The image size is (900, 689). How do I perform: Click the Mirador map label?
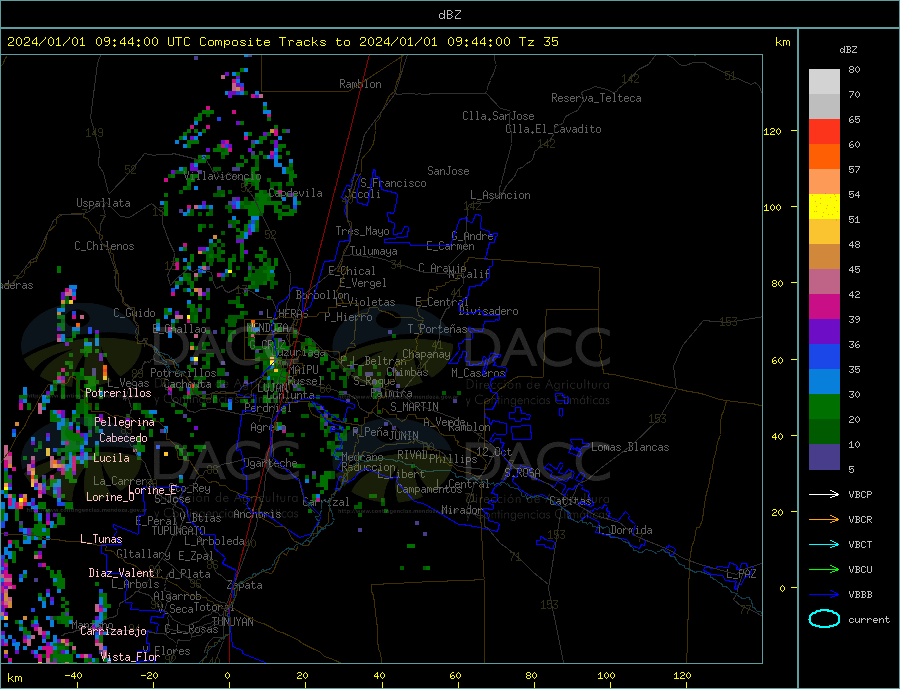[462, 510]
